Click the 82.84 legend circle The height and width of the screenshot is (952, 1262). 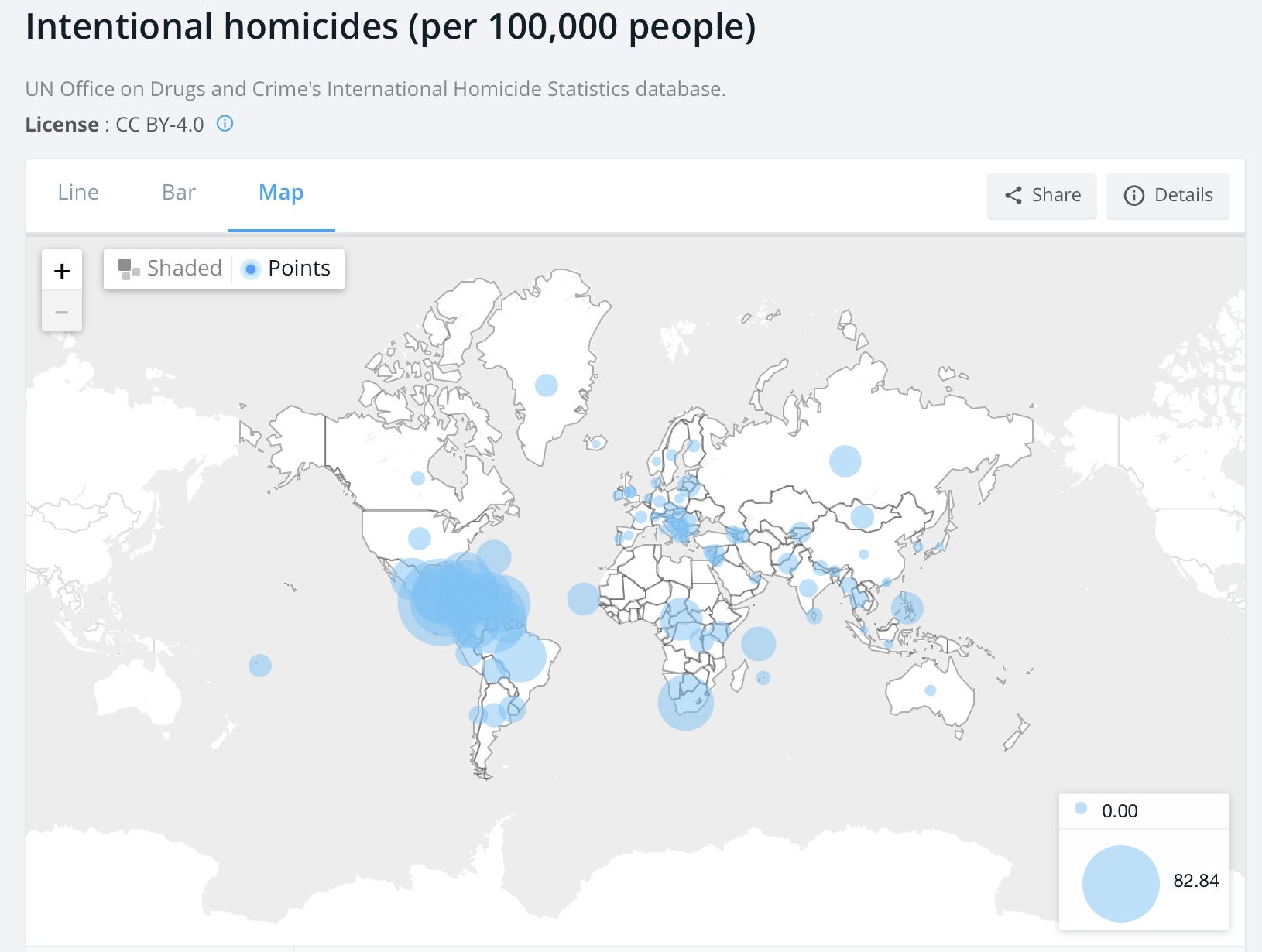pyautogui.click(x=1121, y=884)
